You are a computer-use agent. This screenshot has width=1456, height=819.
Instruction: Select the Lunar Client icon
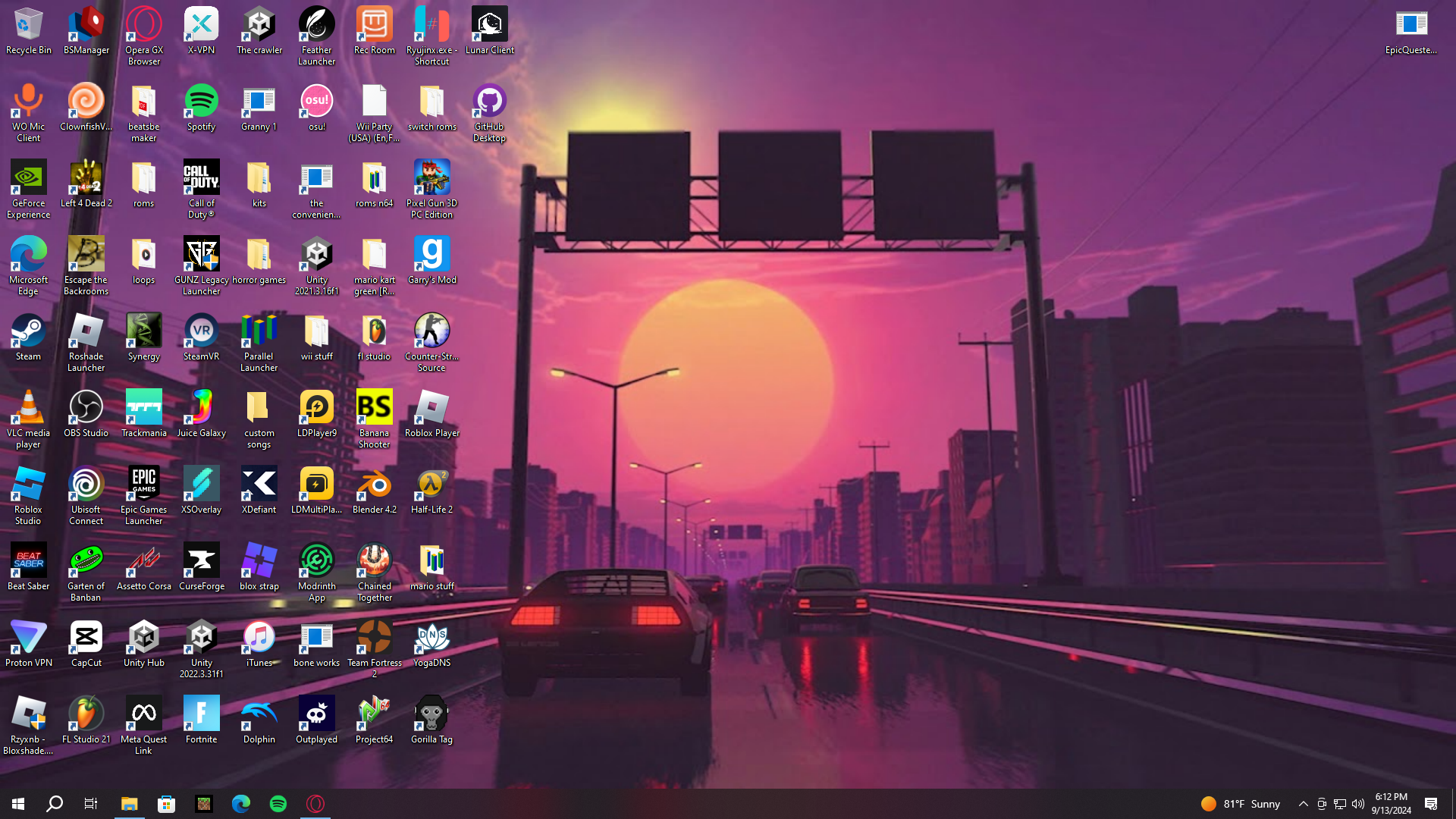tap(490, 31)
